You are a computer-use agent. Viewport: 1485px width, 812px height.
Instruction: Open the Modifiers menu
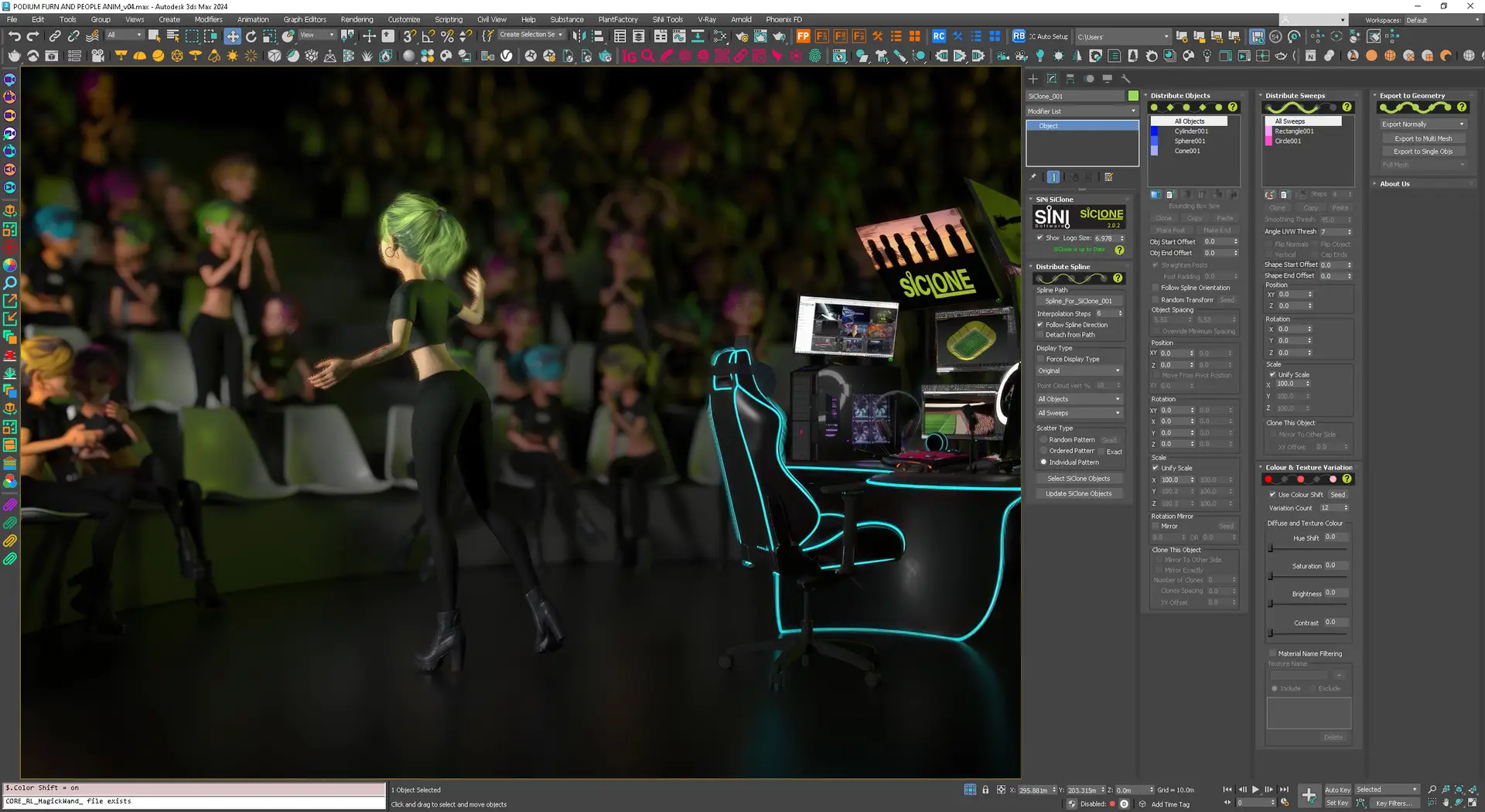point(208,19)
